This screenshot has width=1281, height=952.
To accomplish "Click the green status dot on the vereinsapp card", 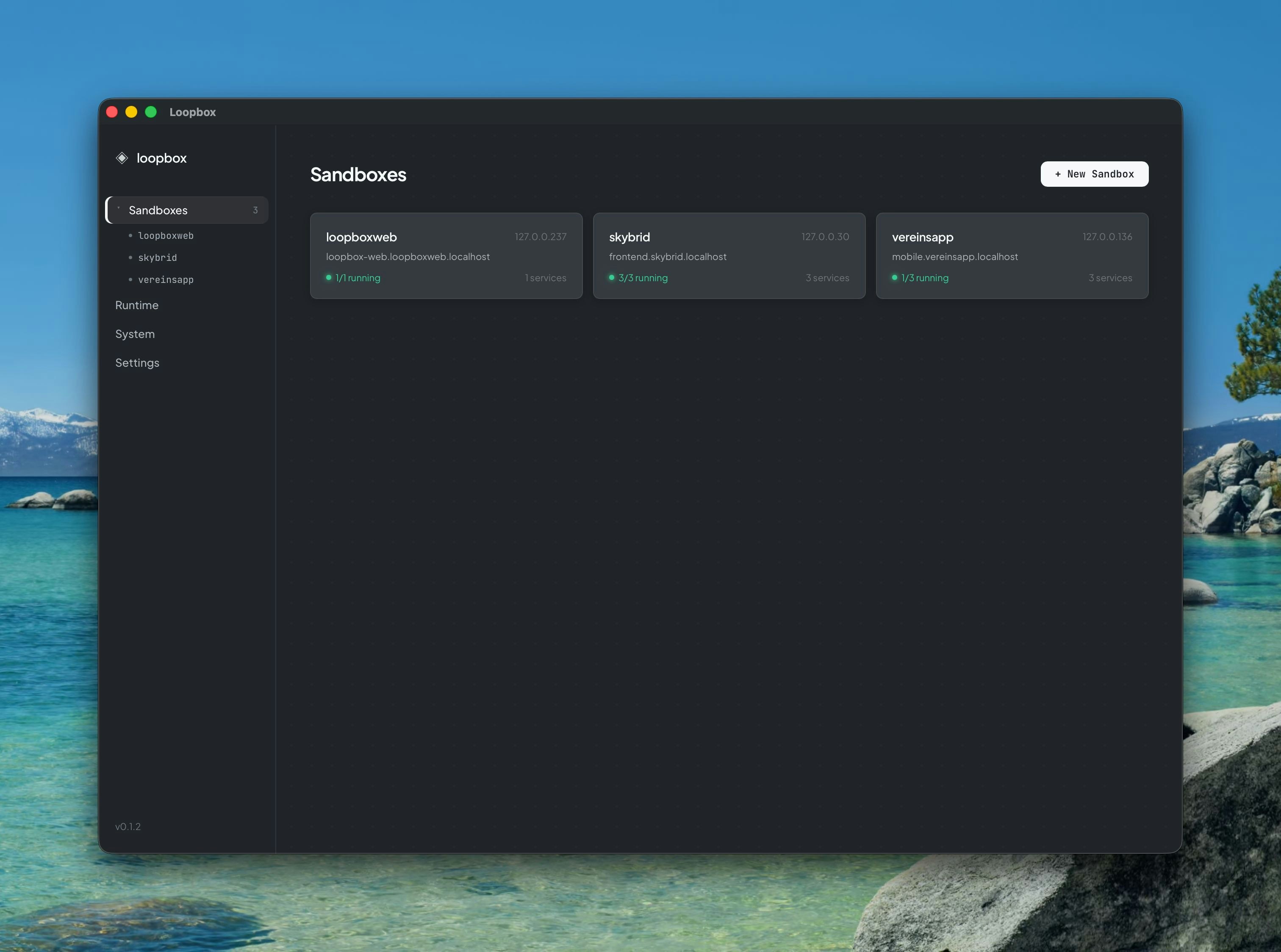I will coord(895,277).
